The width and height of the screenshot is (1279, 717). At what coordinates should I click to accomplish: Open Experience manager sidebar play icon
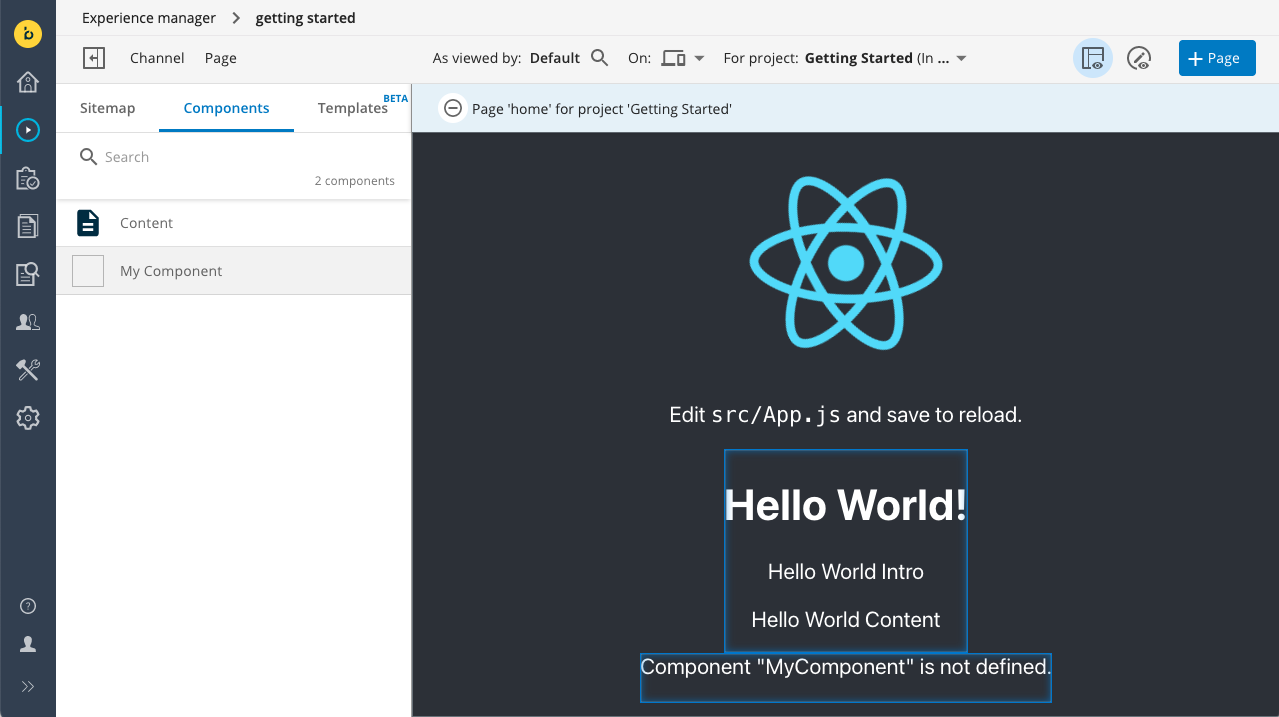(x=28, y=130)
